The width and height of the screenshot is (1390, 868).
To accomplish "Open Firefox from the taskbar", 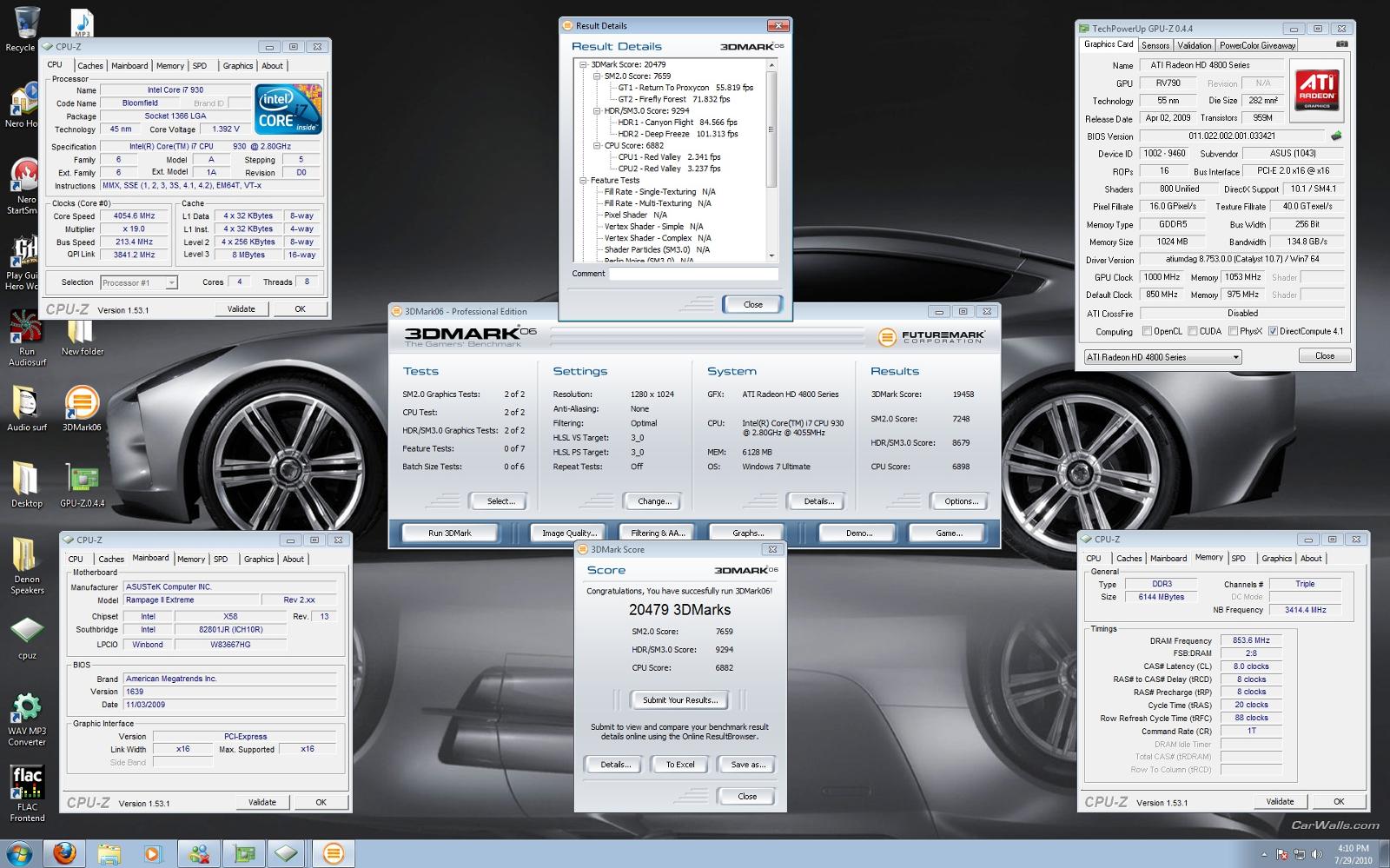I will pyautogui.click(x=64, y=853).
